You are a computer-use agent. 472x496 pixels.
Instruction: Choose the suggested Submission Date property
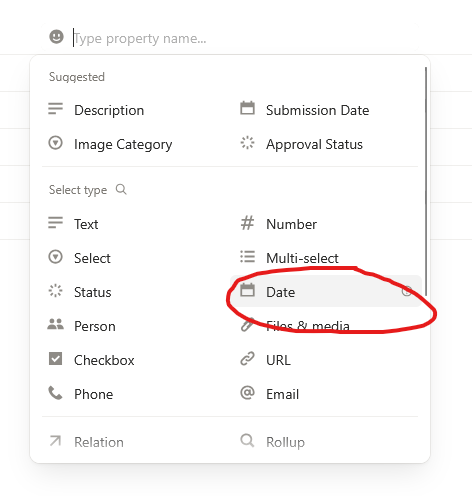(326, 110)
